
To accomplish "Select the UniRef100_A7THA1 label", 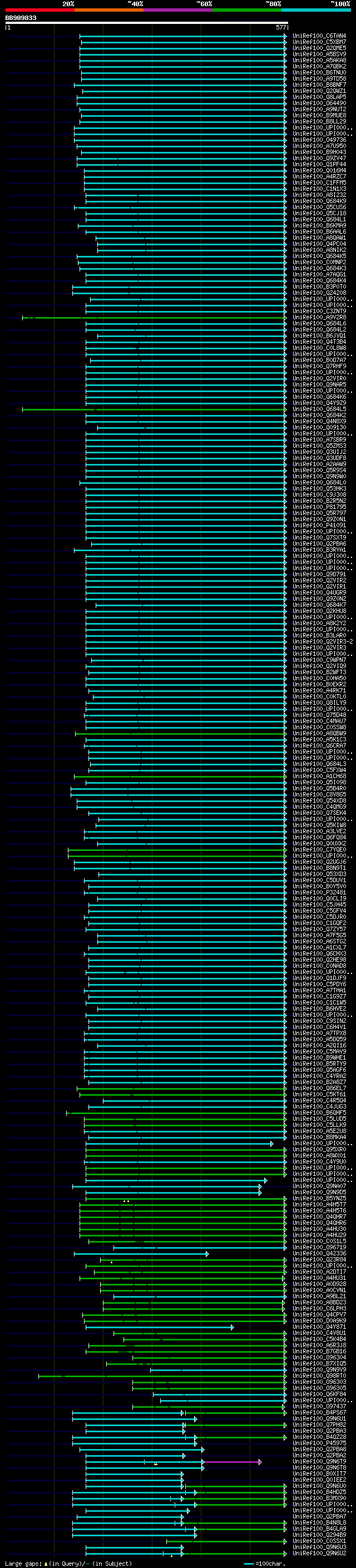I will point(319,991).
